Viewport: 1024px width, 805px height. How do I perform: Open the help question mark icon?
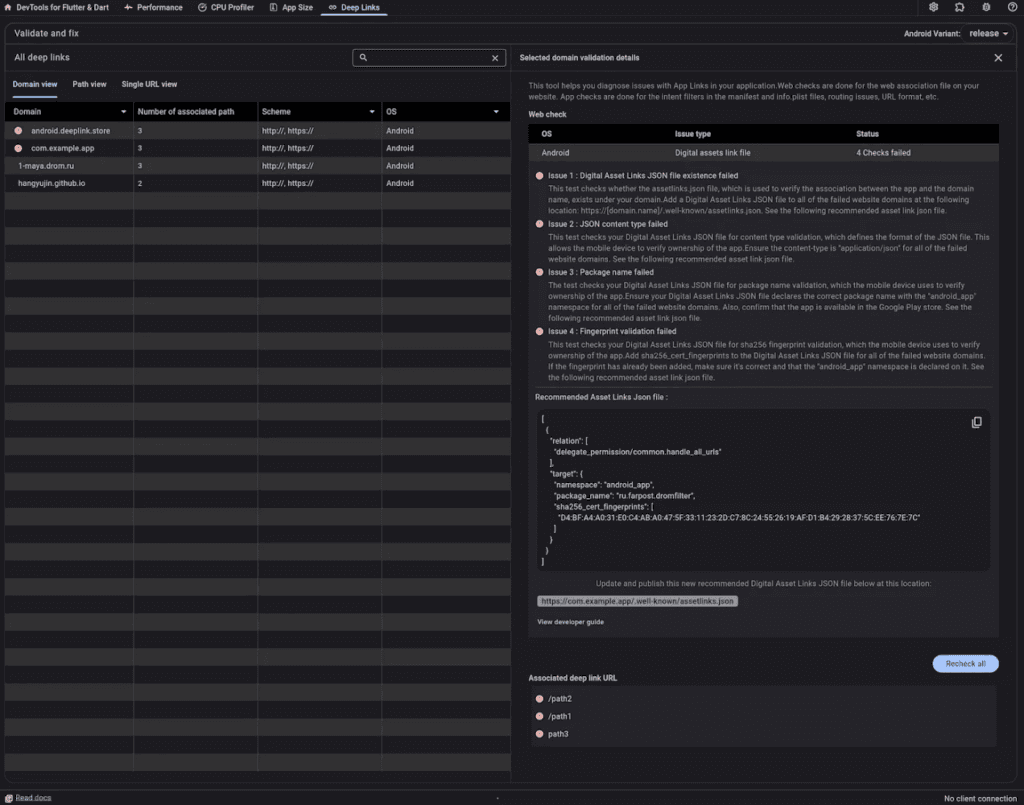click(1011, 7)
